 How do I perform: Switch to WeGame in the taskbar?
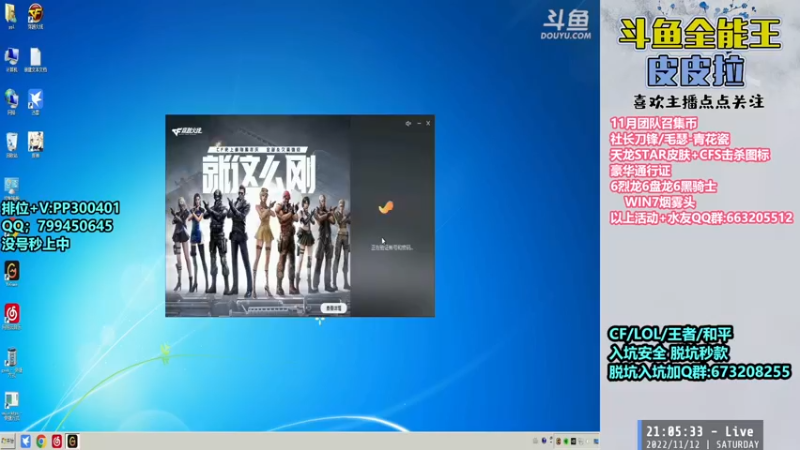pos(72,441)
